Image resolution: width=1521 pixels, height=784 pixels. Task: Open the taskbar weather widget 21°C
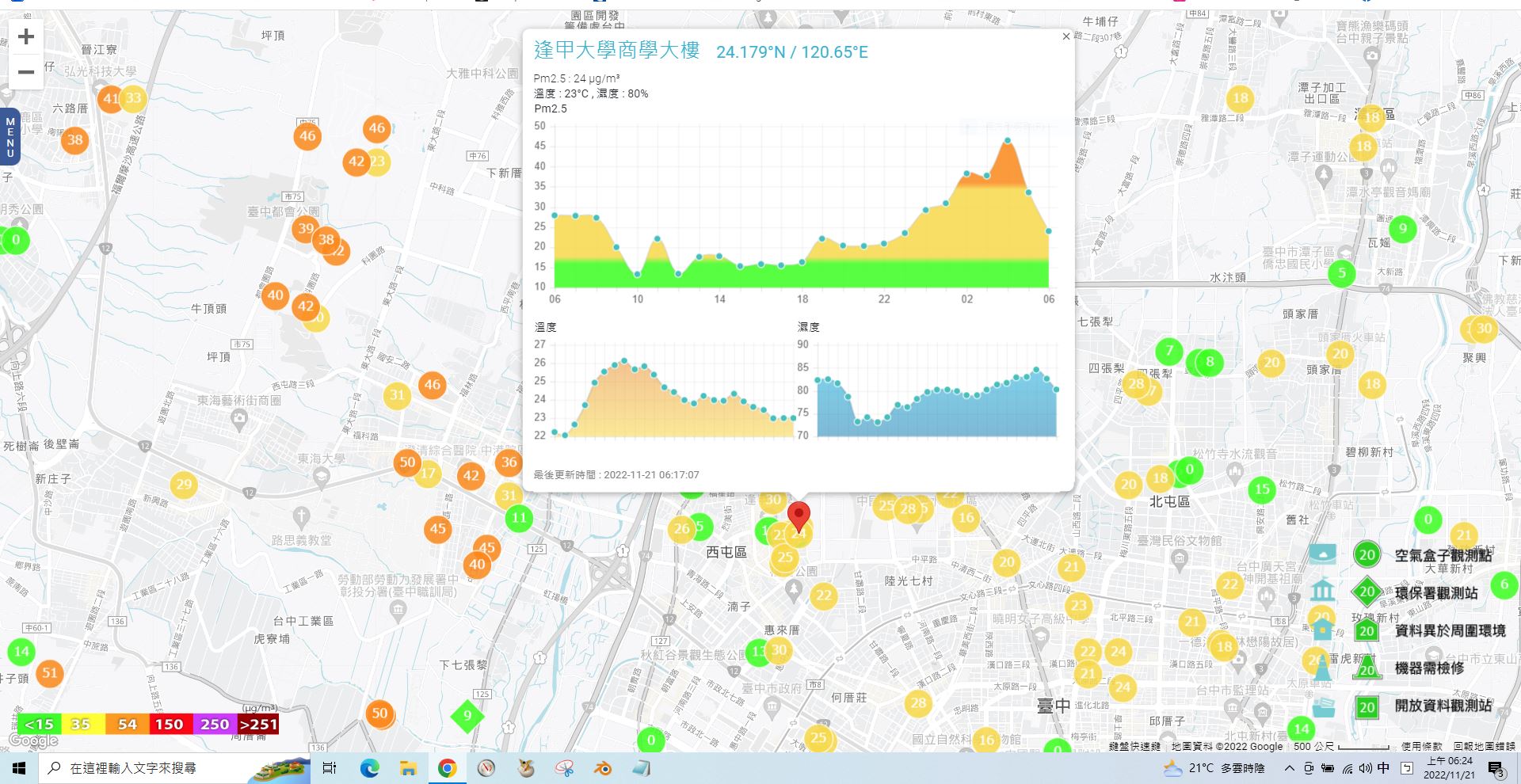(x=1214, y=768)
